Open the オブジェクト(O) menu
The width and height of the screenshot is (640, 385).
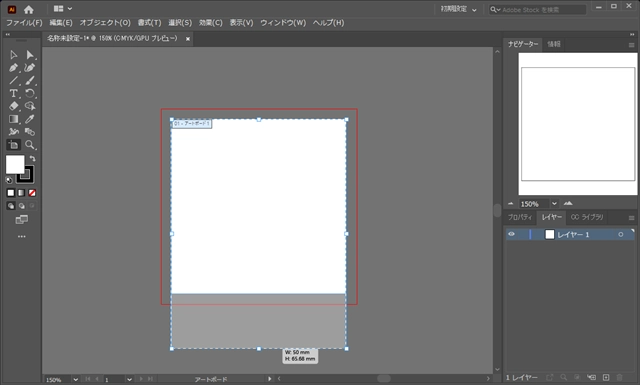(105, 23)
